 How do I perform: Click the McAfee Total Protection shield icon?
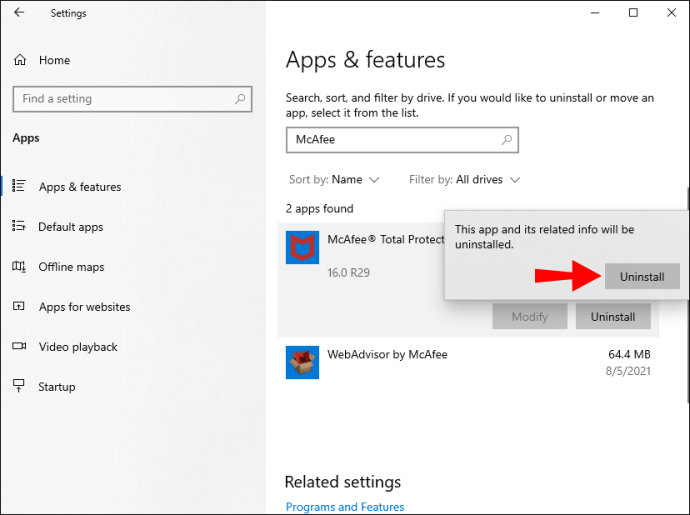[302, 247]
